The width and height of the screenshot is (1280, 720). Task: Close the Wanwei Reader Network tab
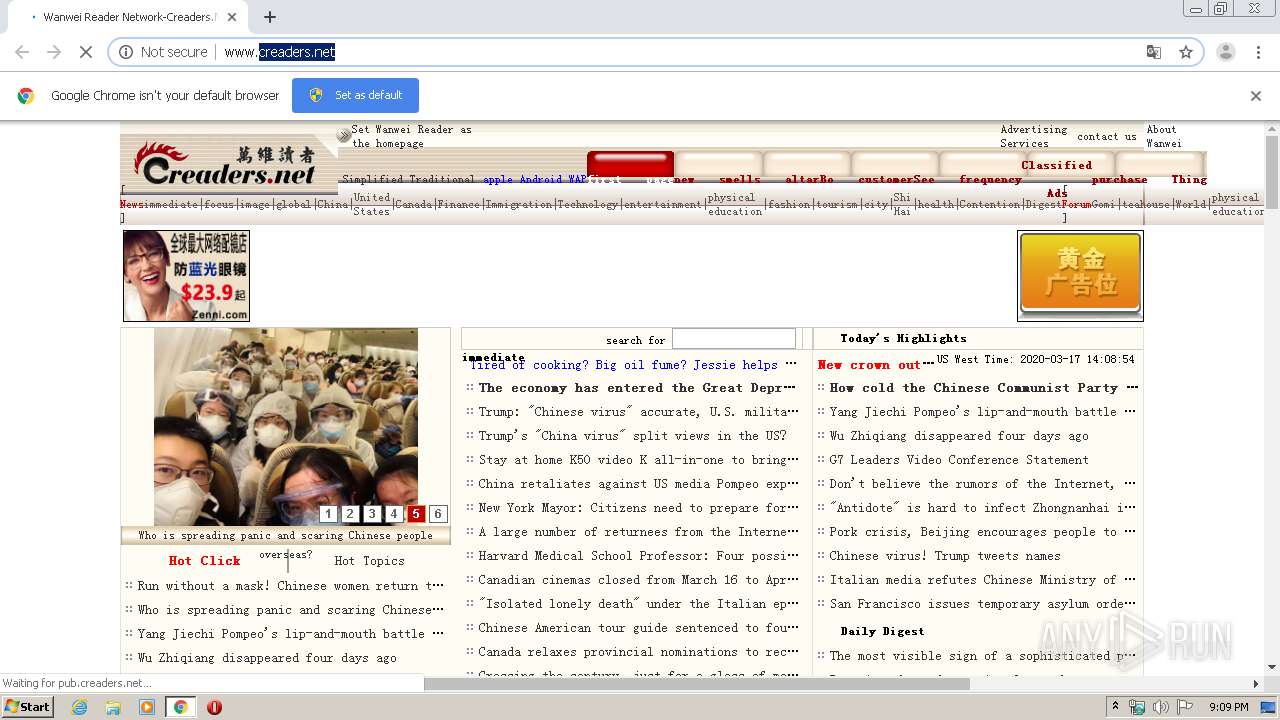pyautogui.click(x=232, y=17)
